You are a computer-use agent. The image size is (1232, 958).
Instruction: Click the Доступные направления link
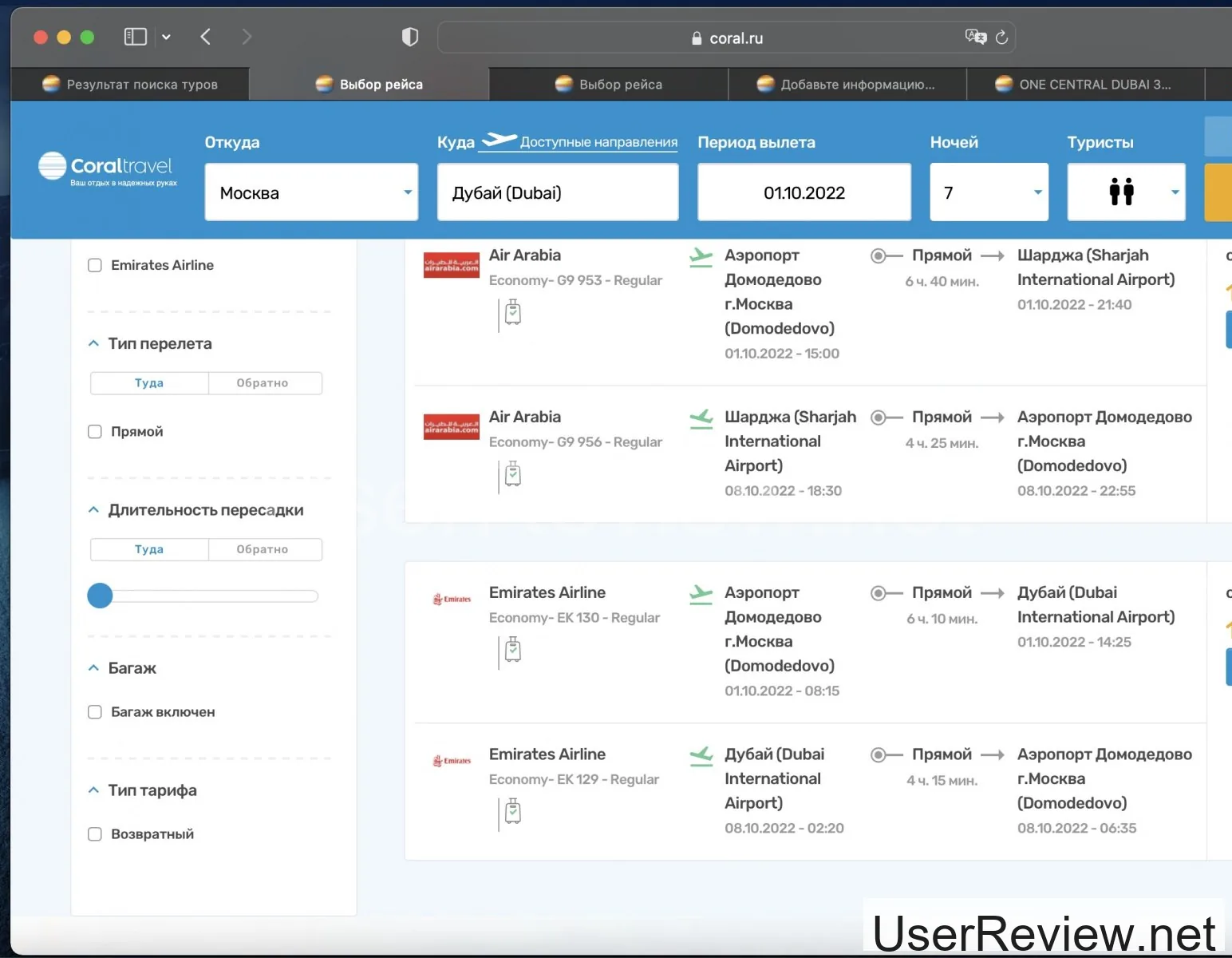[598, 142]
